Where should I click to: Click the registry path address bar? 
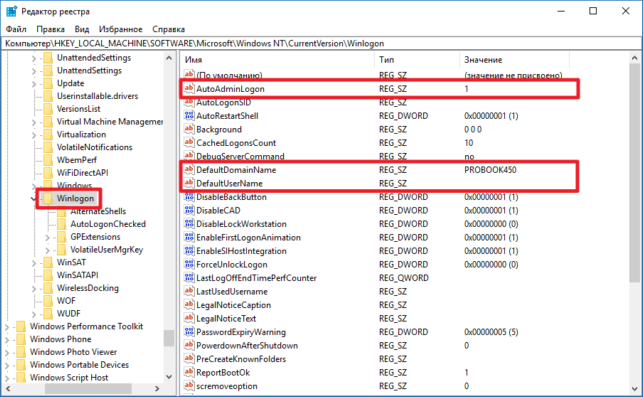(322, 43)
